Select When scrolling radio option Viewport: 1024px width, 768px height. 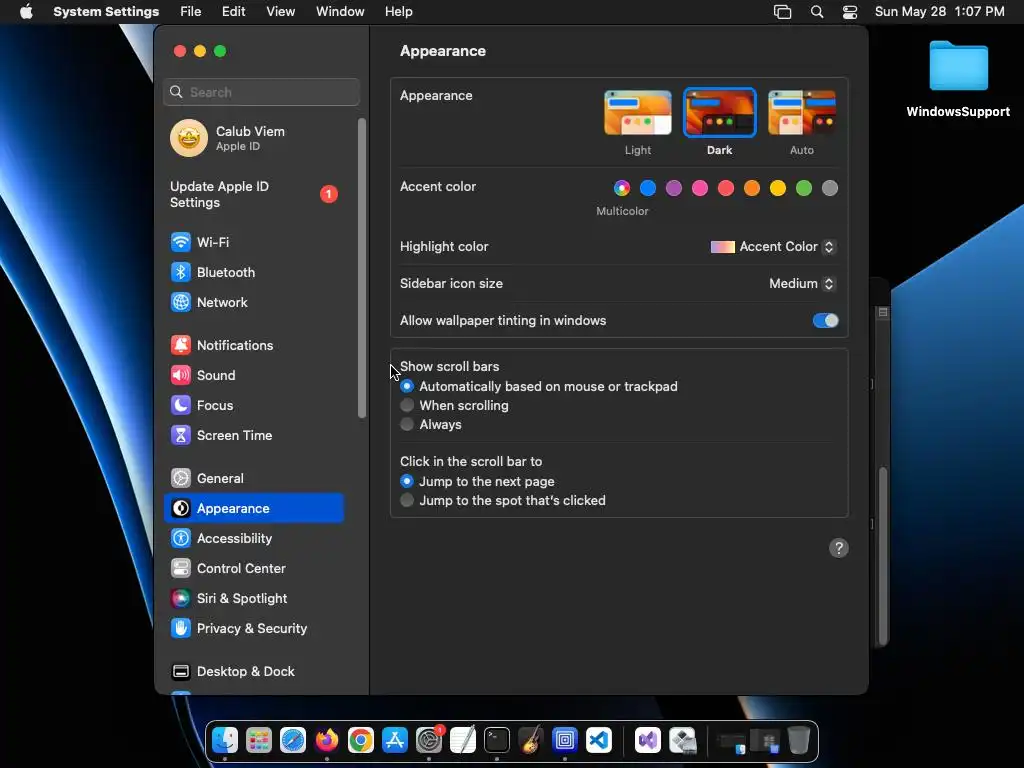pos(407,406)
